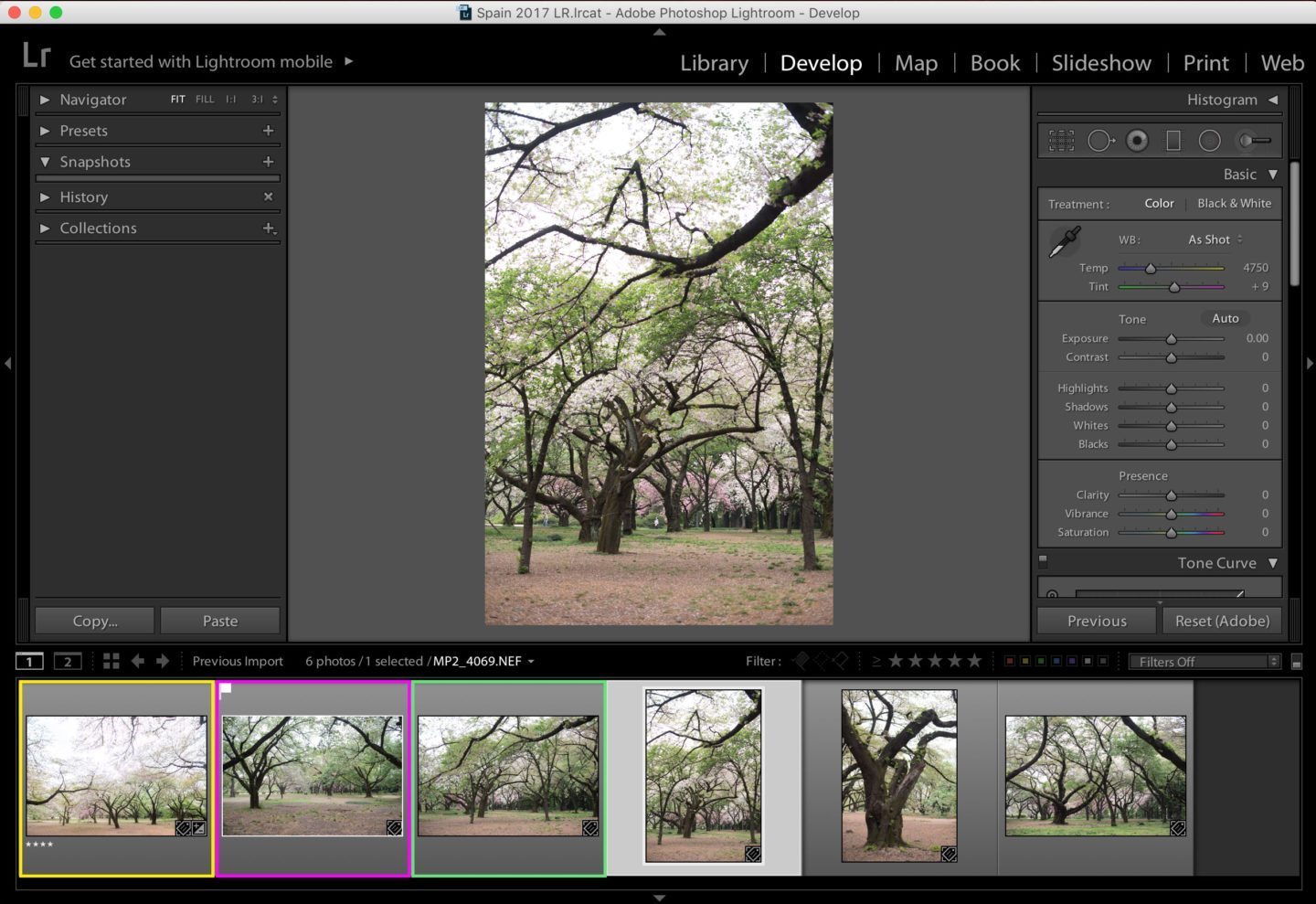
Task: Collapse the Basic panel
Action: [x=1272, y=174]
